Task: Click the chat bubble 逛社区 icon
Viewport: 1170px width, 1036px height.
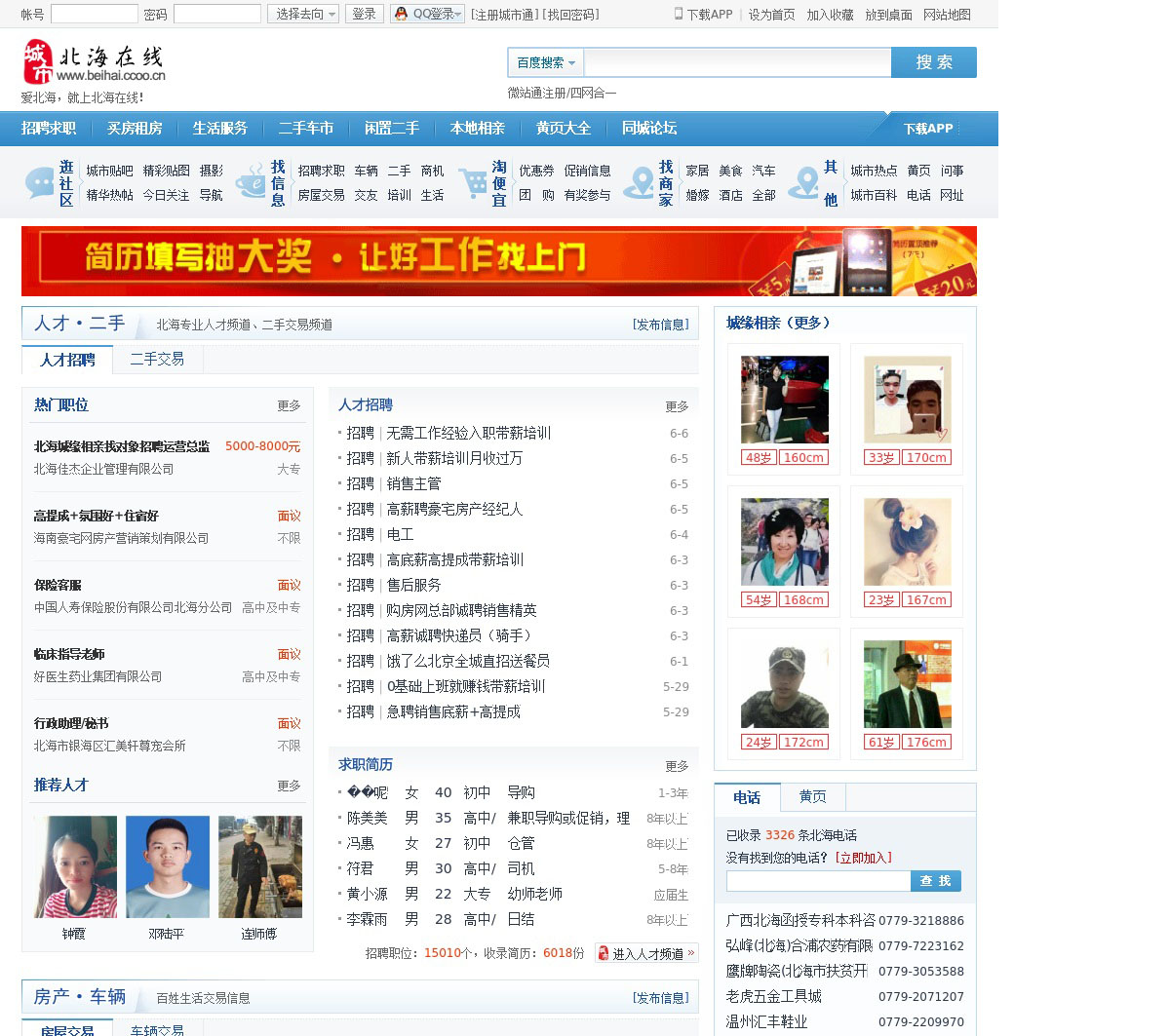Action: tap(40, 183)
